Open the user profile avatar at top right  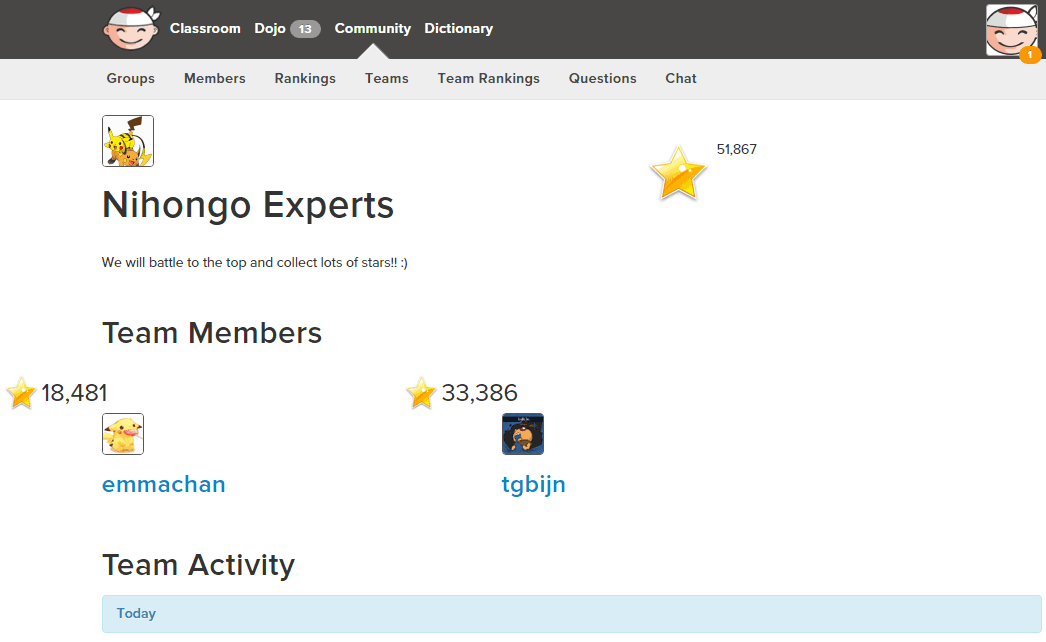click(1011, 31)
